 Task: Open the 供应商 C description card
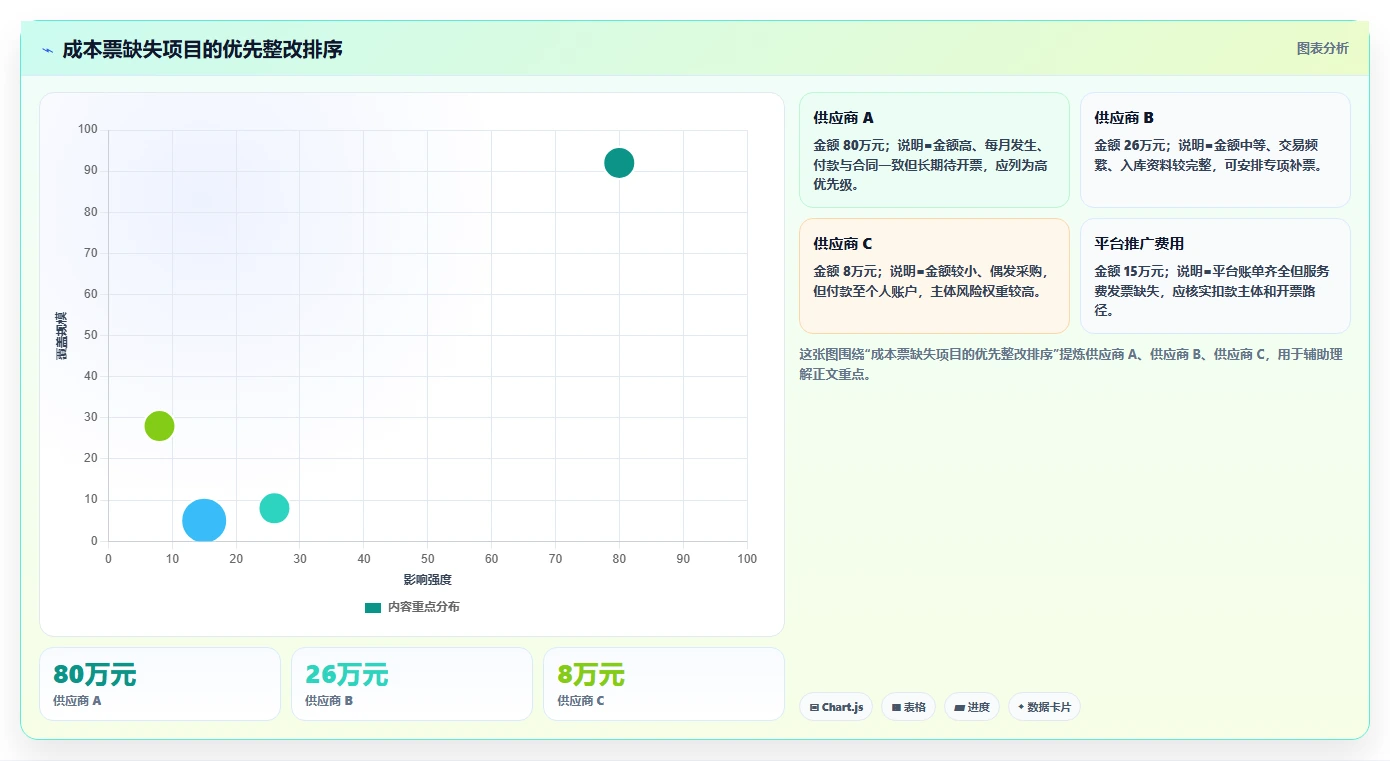(x=934, y=276)
